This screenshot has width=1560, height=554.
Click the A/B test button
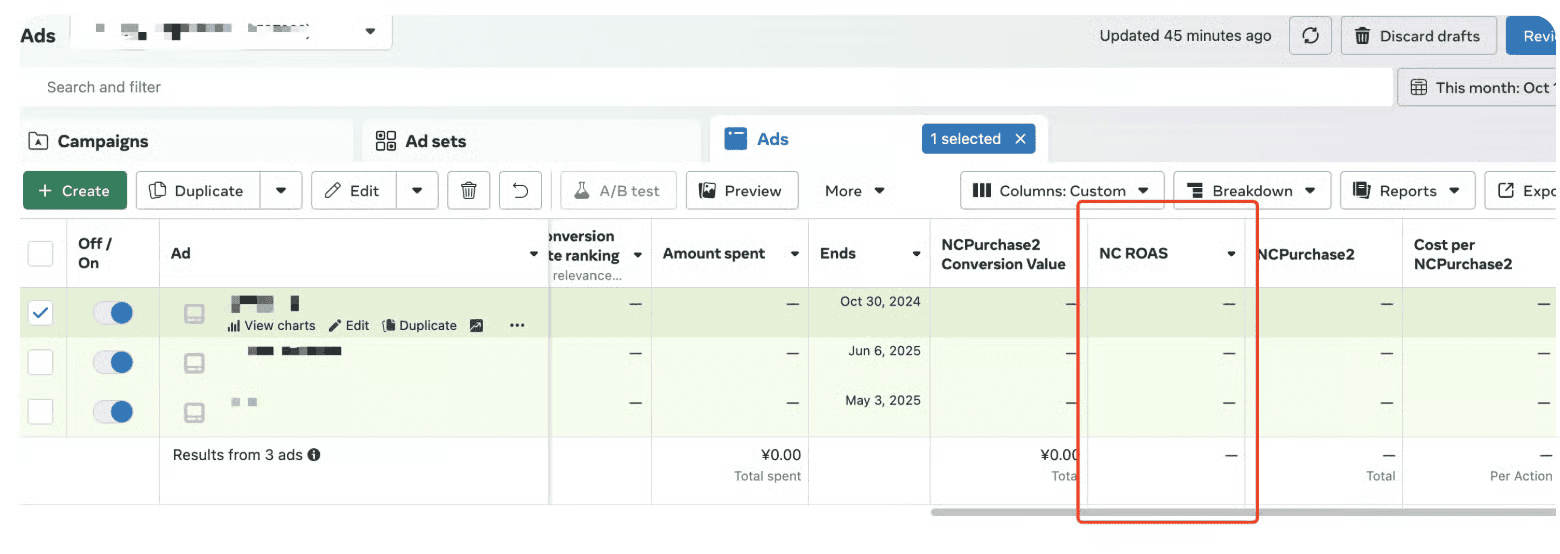click(x=619, y=190)
